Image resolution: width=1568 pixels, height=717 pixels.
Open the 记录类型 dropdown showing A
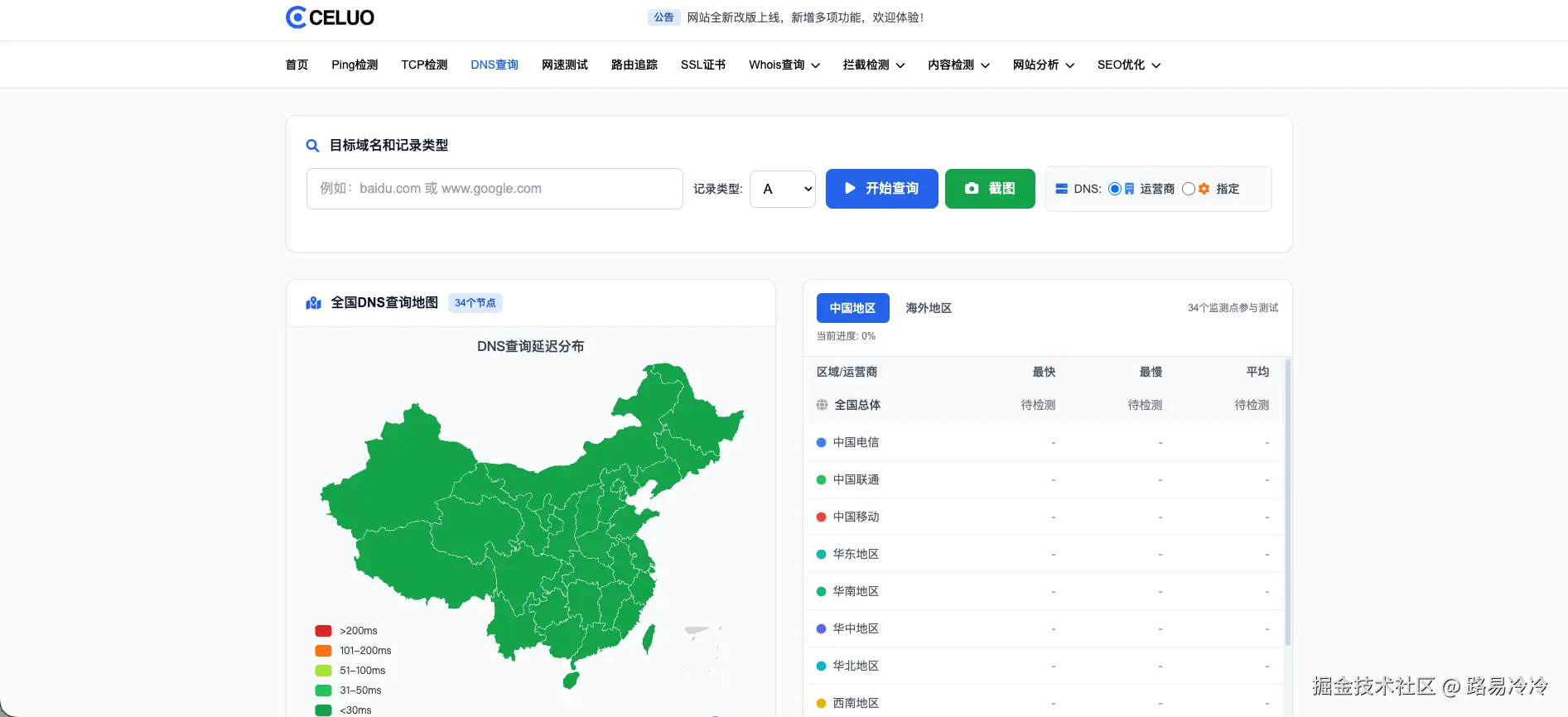(x=783, y=189)
